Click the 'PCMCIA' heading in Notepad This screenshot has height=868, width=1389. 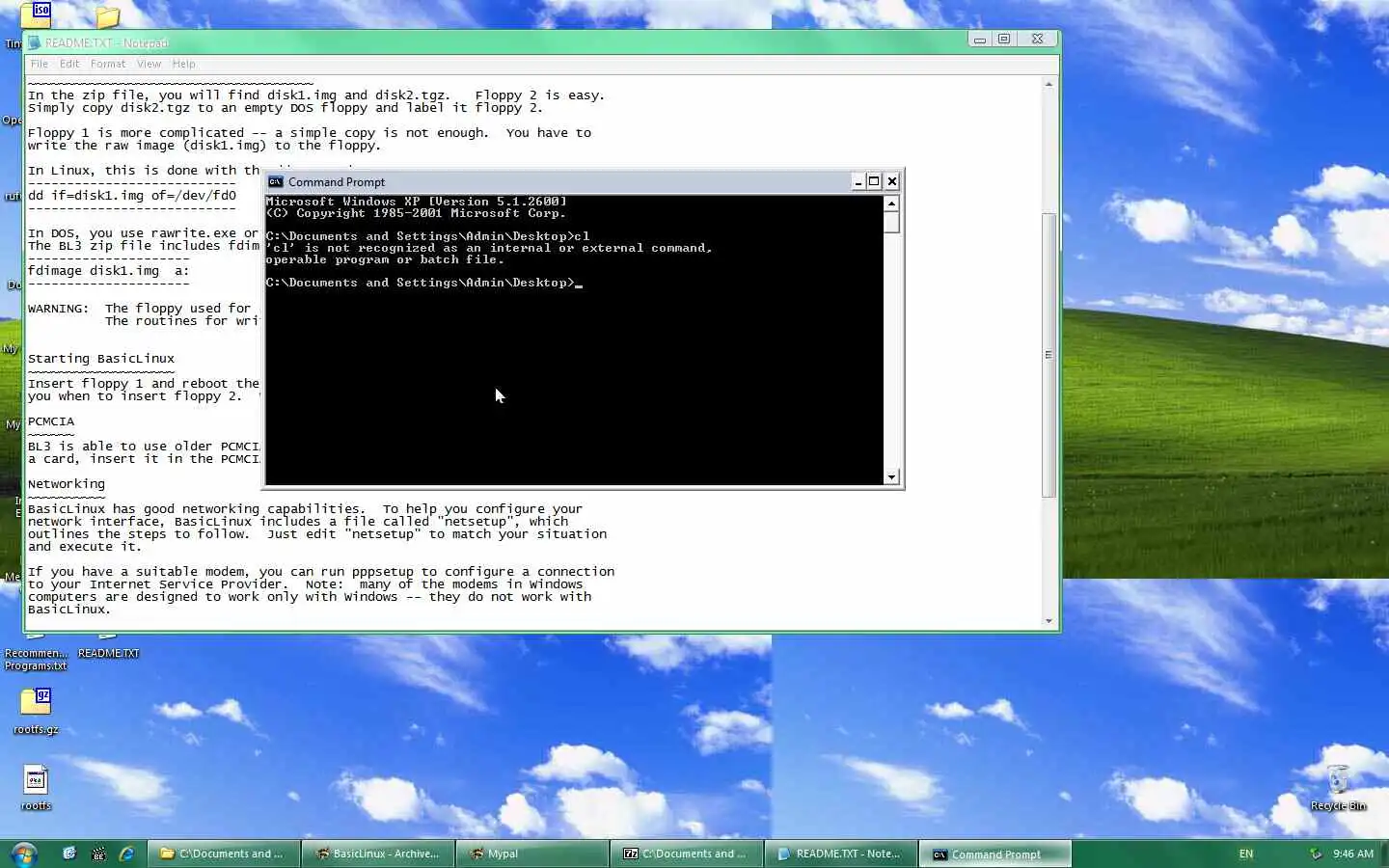pyautogui.click(x=51, y=421)
